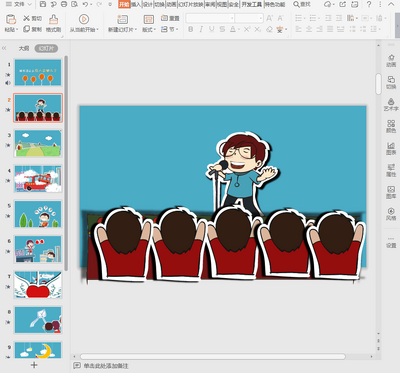The image size is (400, 373).
Task: Toggle Justify text alignment
Action: pyautogui.click(x=330, y=29)
